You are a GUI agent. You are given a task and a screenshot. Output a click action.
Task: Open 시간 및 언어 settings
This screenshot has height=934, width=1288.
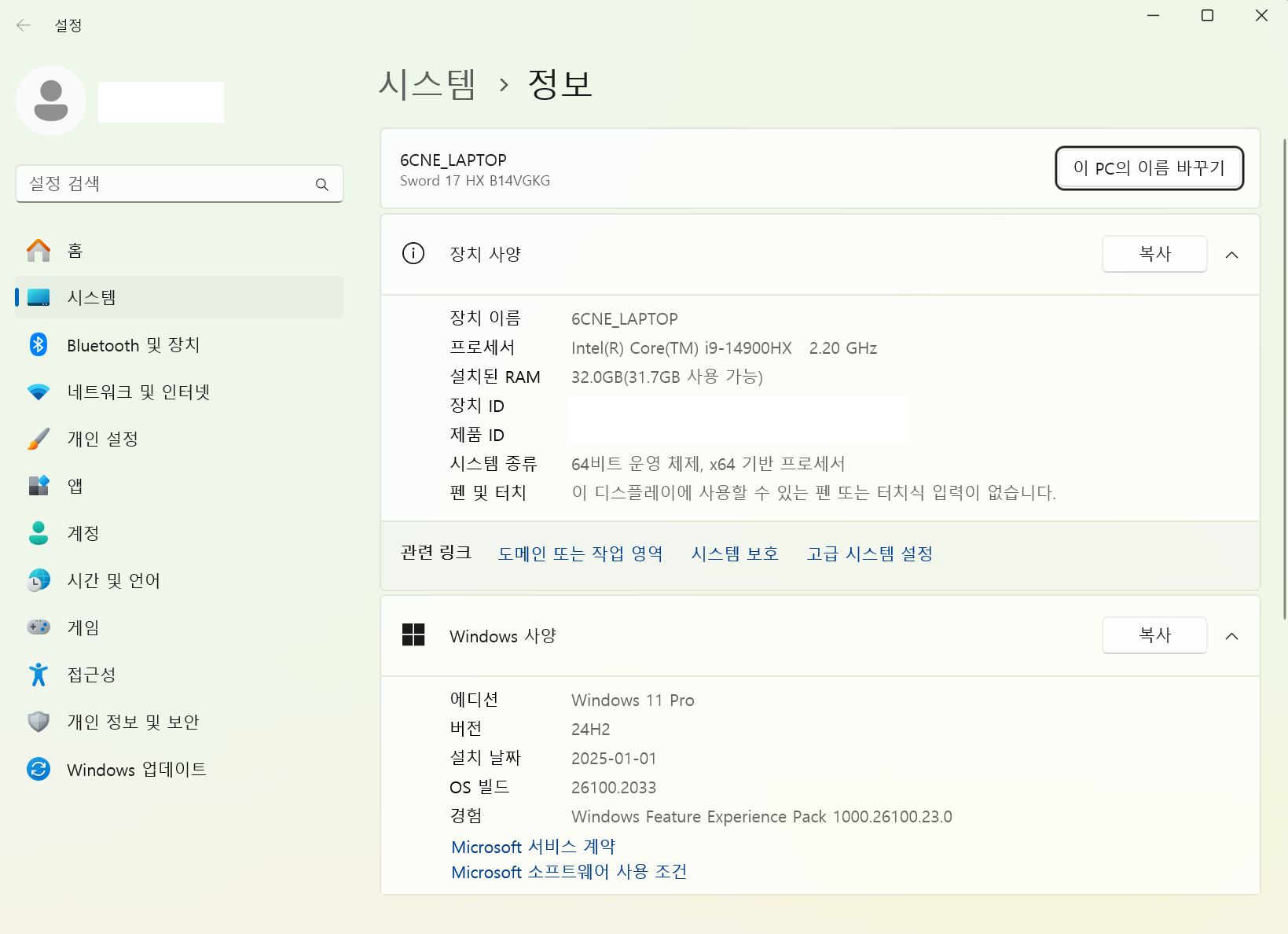pyautogui.click(x=180, y=580)
